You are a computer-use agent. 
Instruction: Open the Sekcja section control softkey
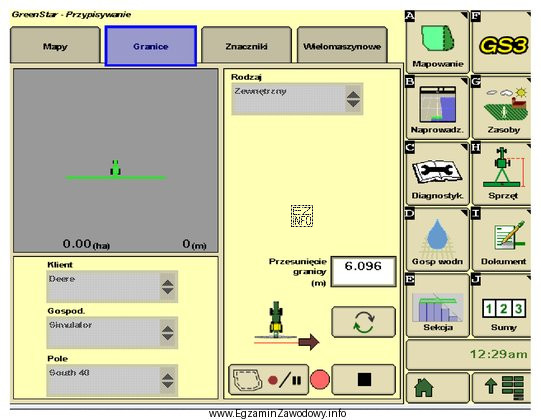click(x=437, y=305)
